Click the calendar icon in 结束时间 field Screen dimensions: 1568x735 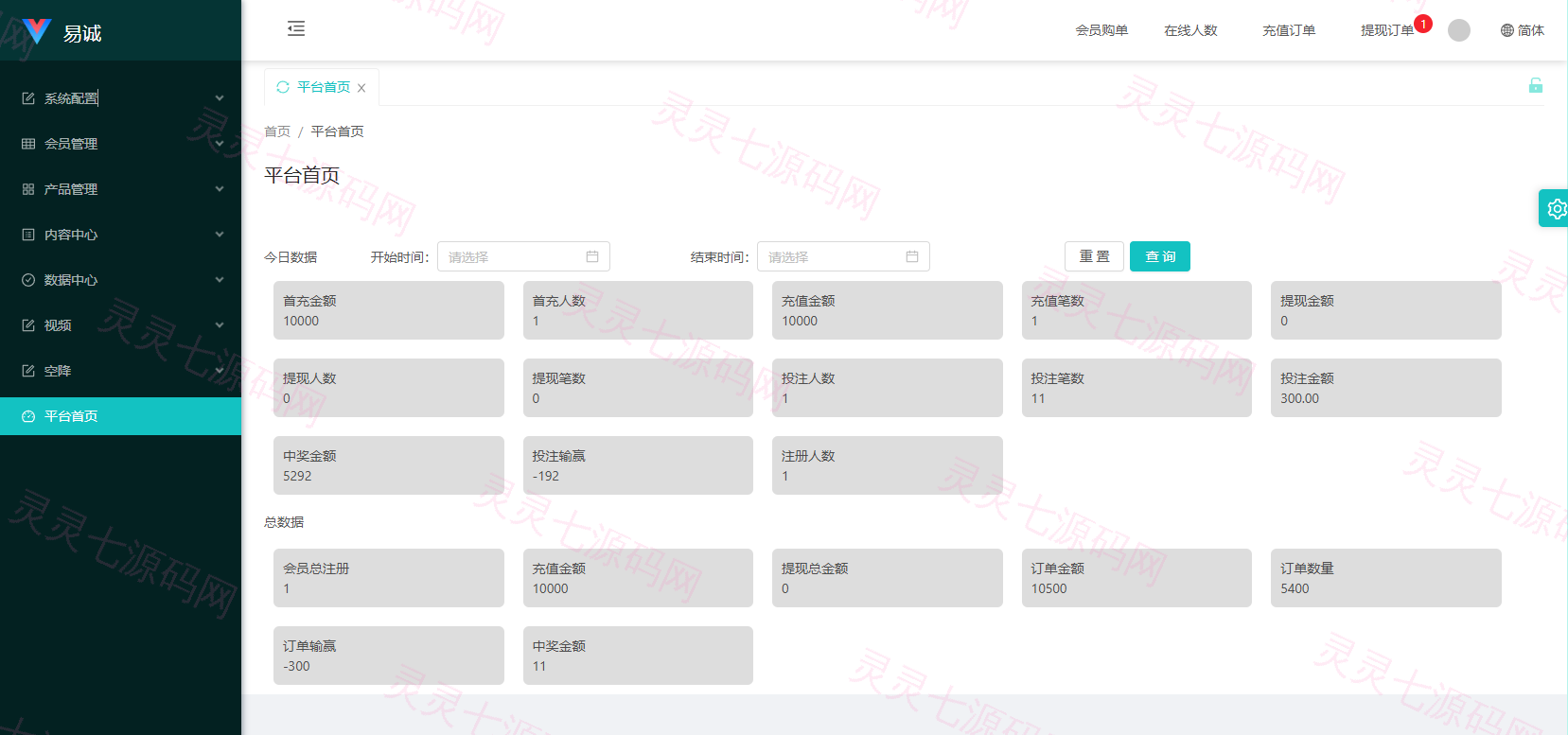coord(912,256)
